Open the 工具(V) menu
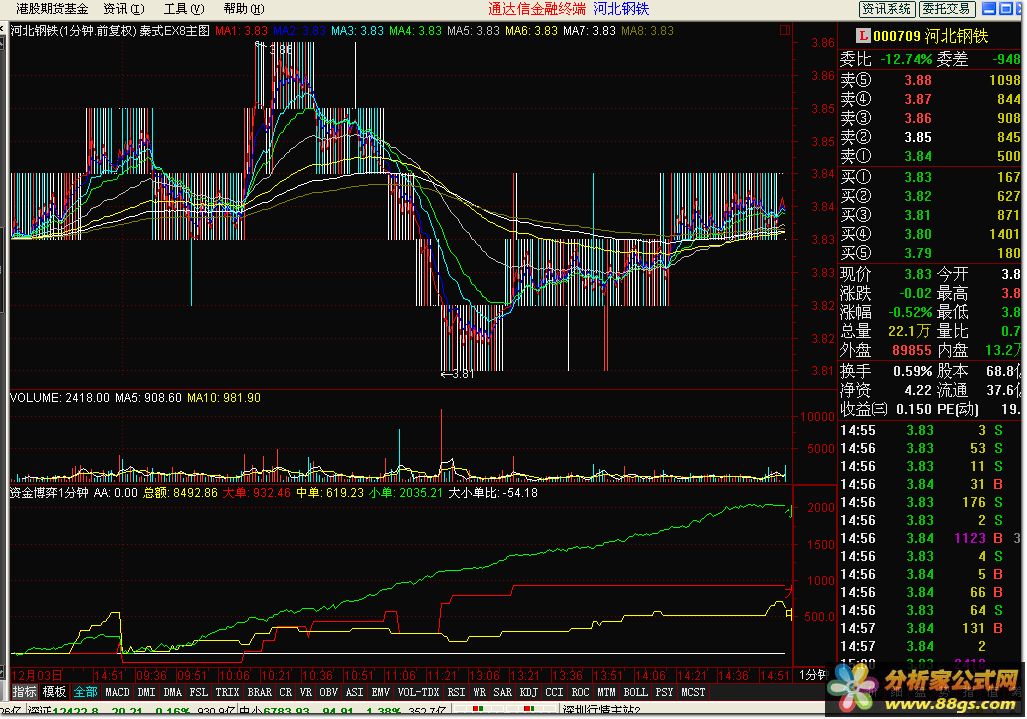The image size is (1027, 719). 183,9
